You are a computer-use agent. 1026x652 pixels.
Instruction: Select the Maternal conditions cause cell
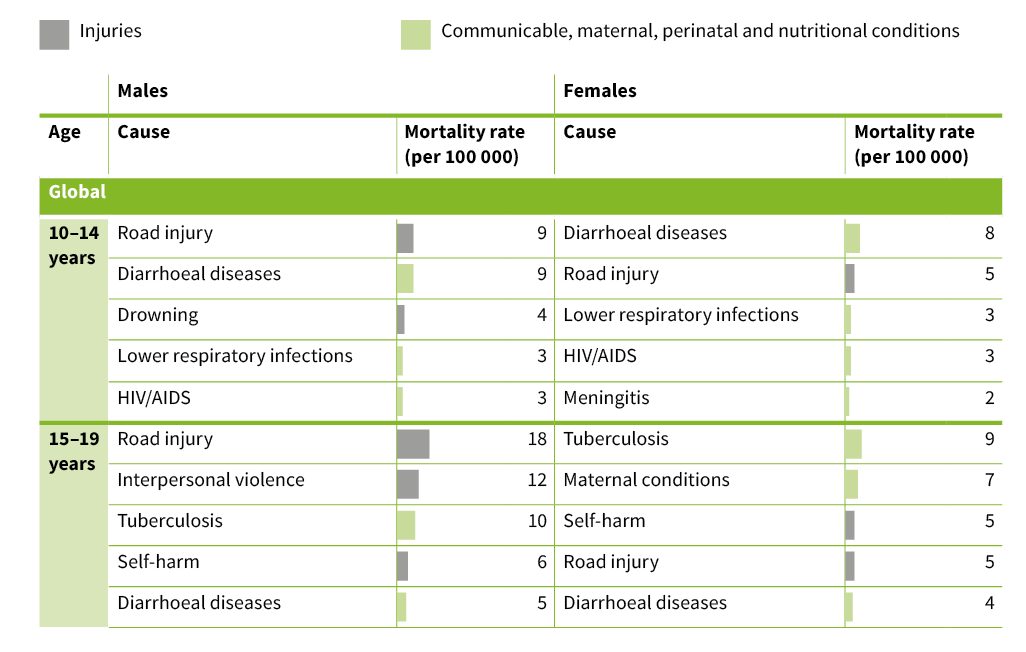[x=646, y=480]
